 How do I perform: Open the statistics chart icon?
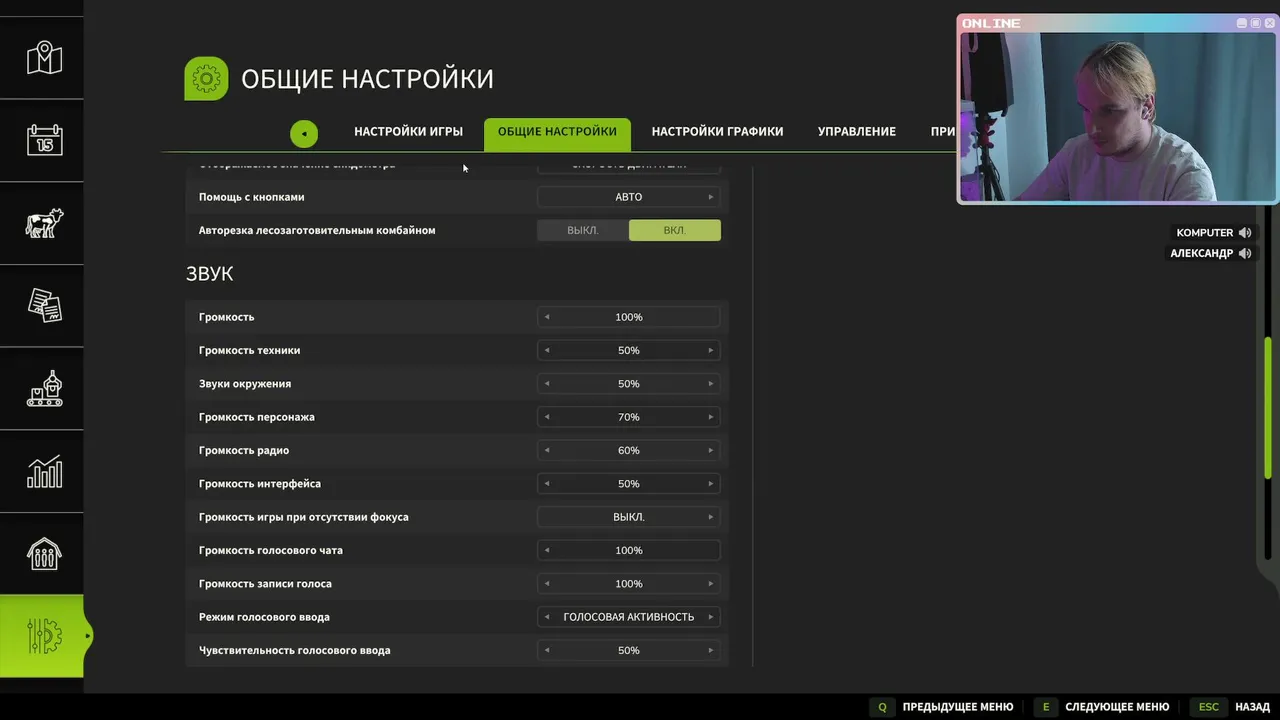tap(44, 471)
